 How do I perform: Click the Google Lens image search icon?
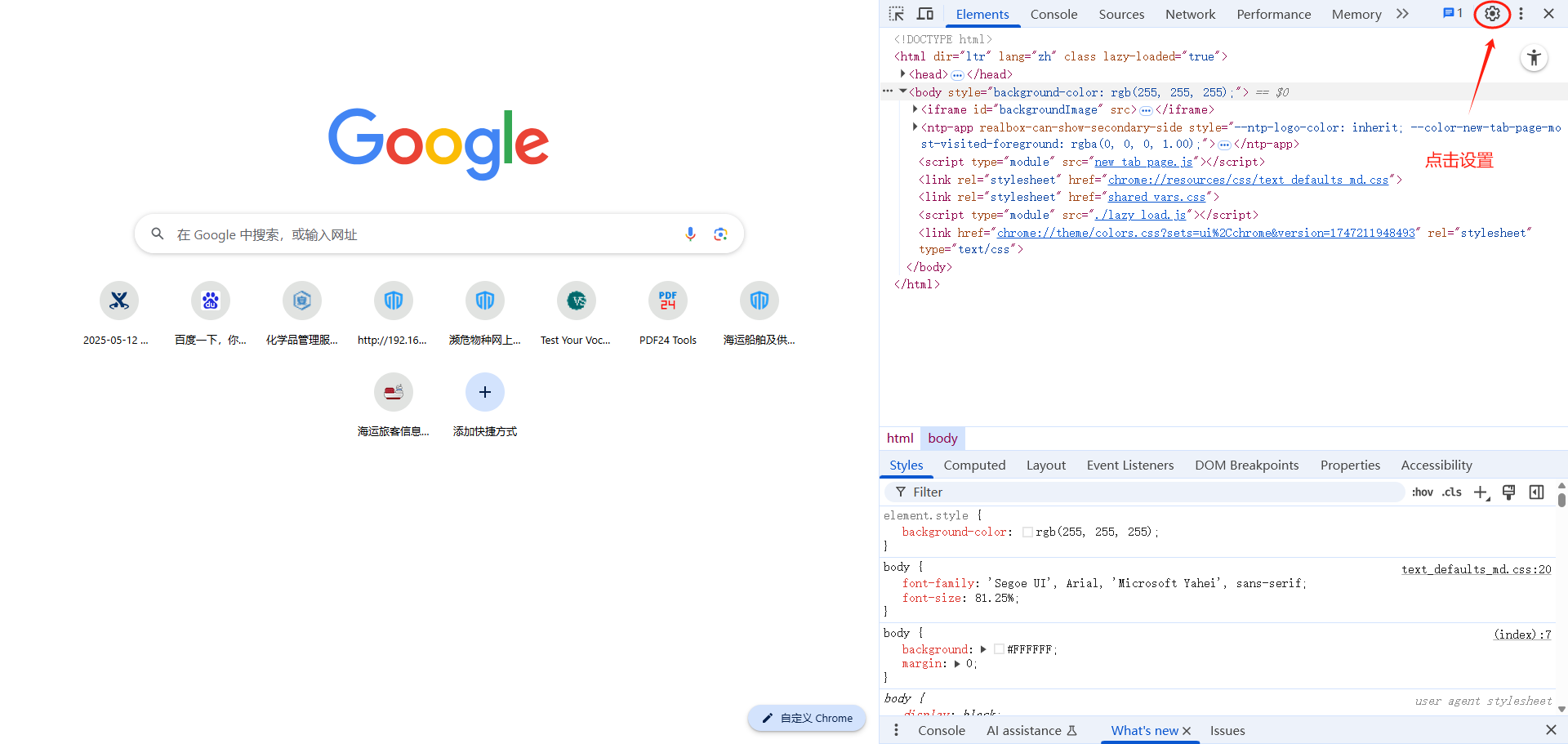[720, 234]
